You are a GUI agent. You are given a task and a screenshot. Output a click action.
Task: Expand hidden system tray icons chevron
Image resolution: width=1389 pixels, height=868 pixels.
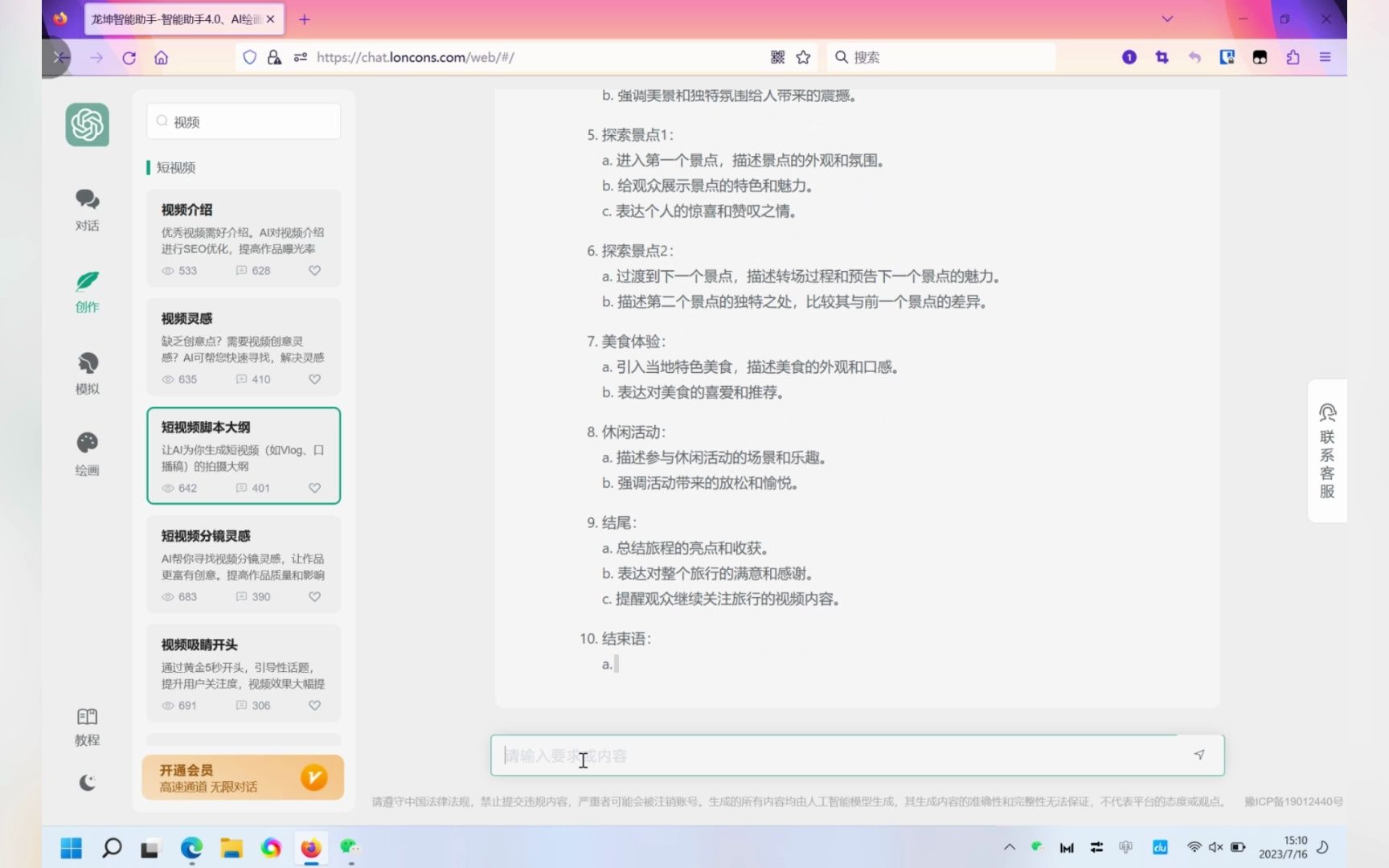coord(1010,847)
